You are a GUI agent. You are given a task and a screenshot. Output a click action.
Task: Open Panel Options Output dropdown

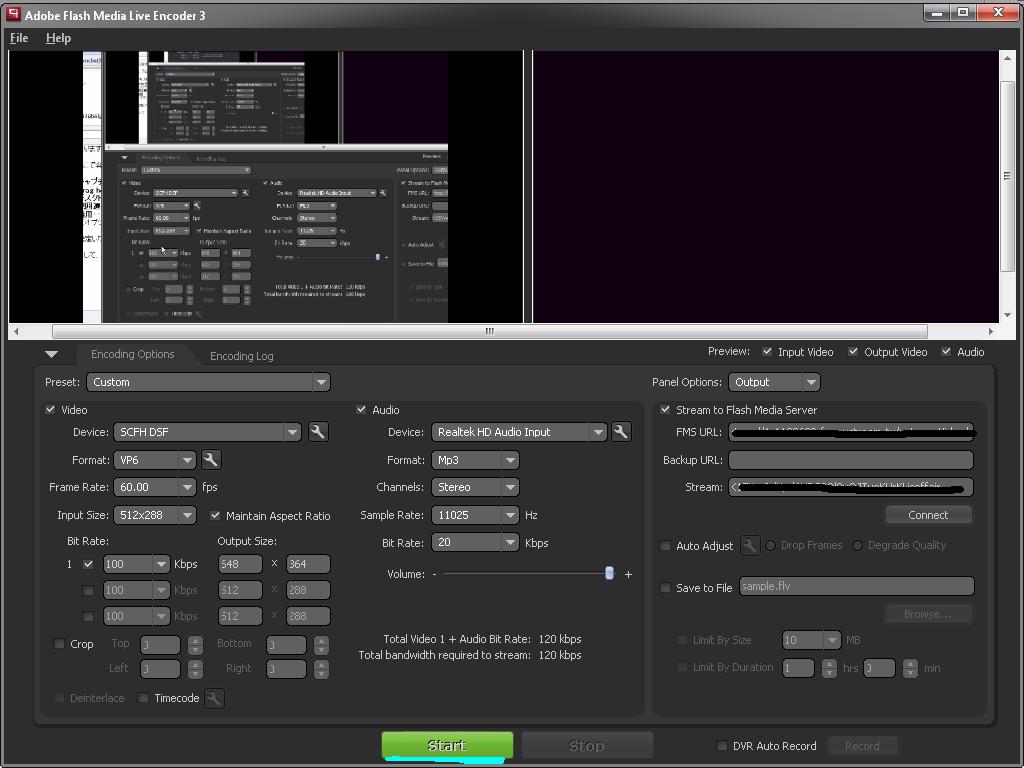click(774, 382)
